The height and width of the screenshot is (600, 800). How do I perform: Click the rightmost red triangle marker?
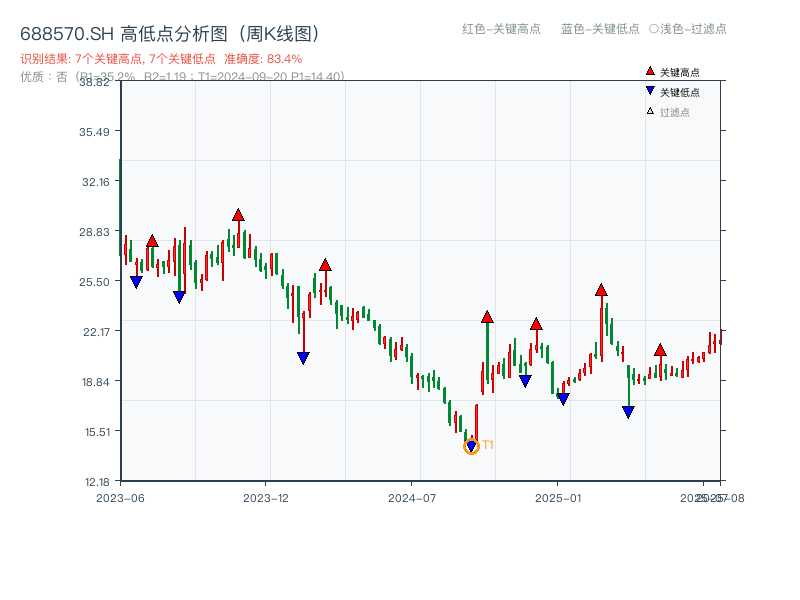pos(660,351)
